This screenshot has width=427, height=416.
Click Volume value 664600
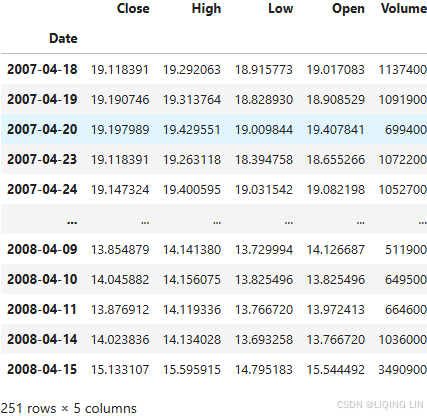(x=406, y=310)
